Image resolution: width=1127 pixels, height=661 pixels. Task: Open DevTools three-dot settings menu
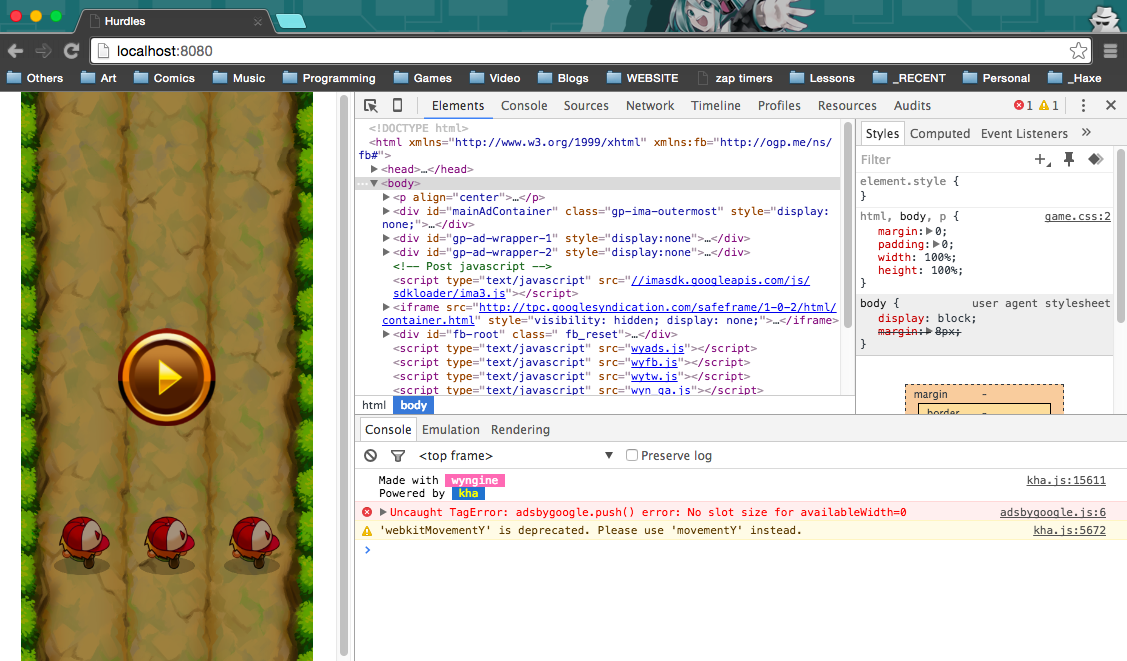[1083, 106]
